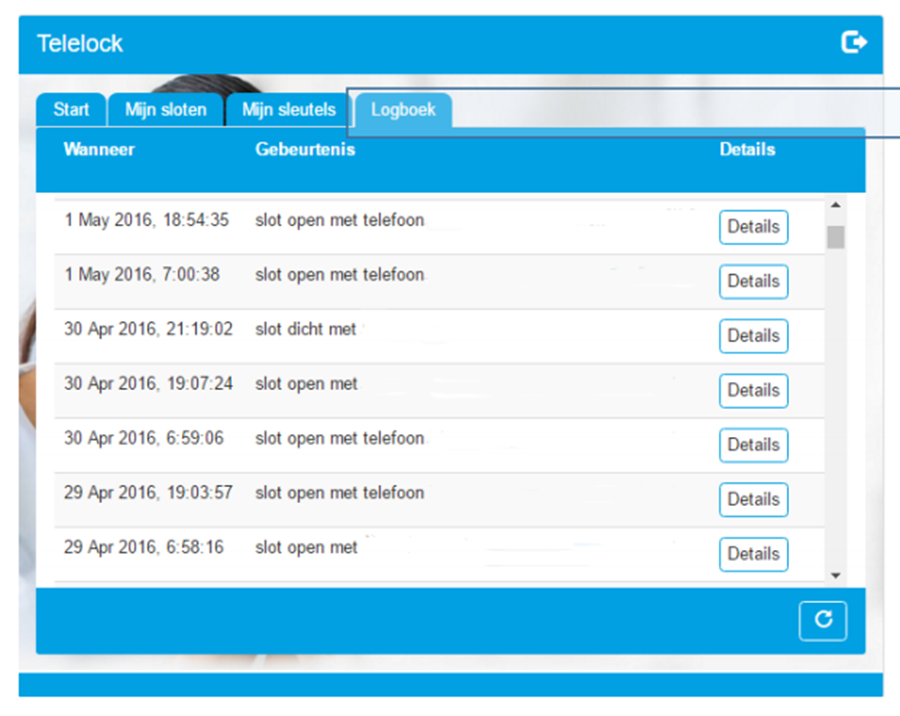900x716 pixels.
Task: Click the scrollbar down arrow
Action: (836, 576)
